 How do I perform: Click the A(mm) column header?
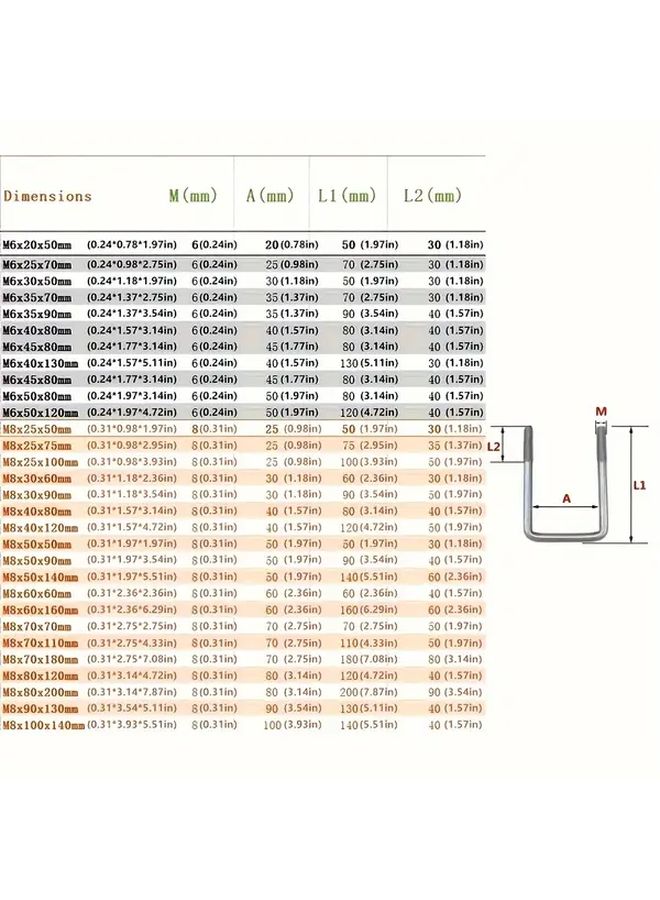tap(270, 196)
